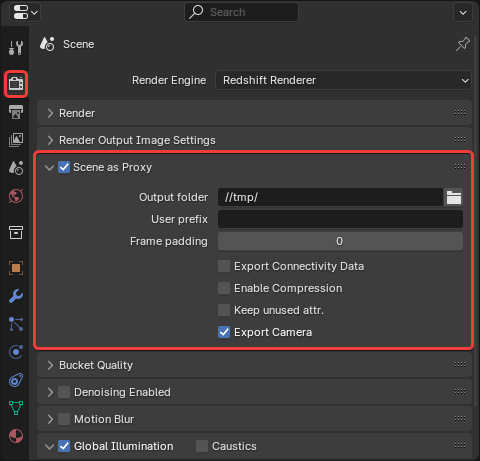Image resolution: width=480 pixels, height=461 pixels.
Task: Open the Output properties tab
Action: point(16,112)
